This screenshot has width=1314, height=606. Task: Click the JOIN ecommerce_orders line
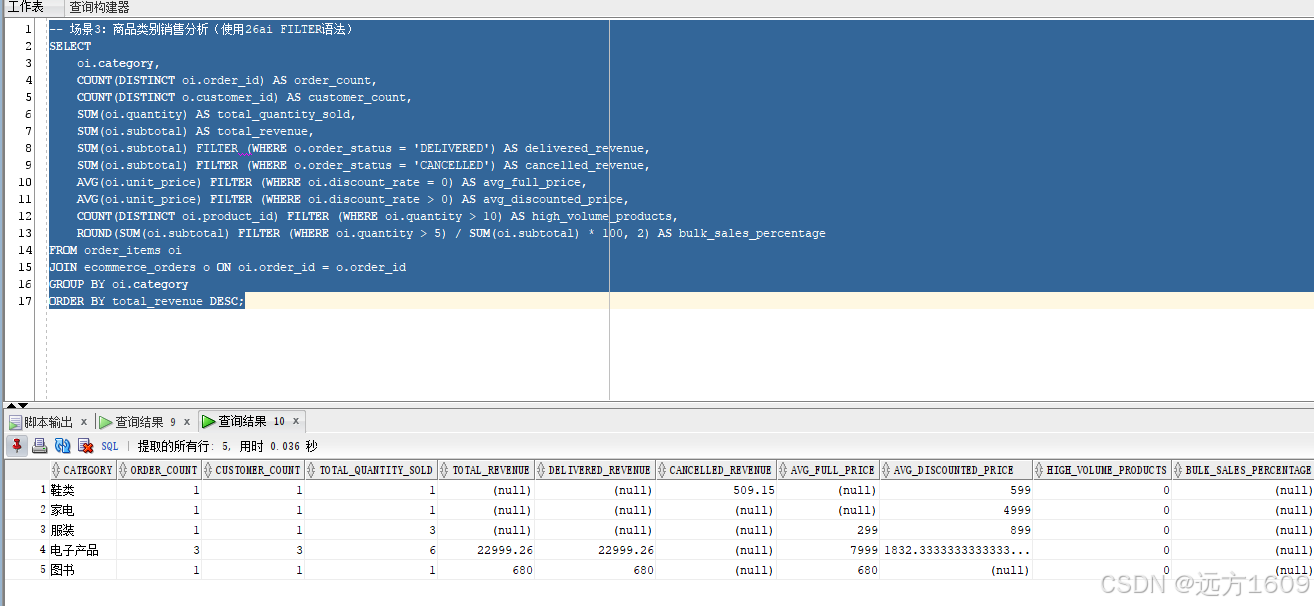(227, 267)
